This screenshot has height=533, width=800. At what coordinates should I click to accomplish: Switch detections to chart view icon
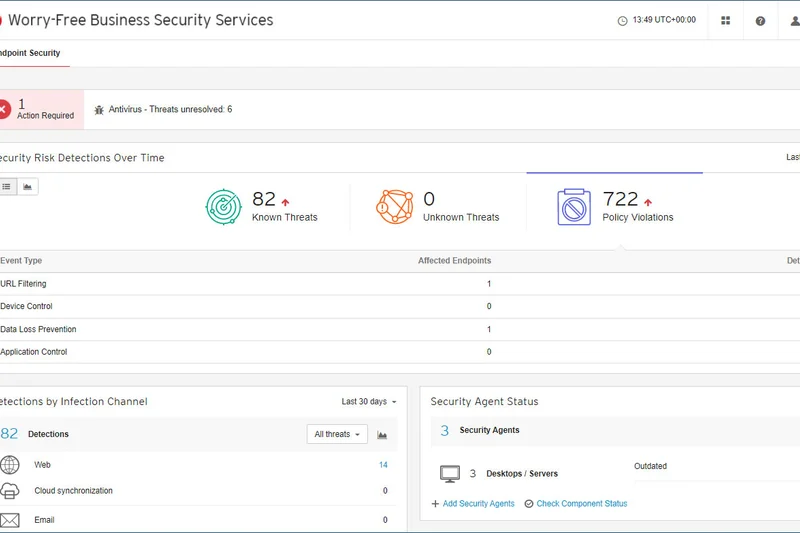coord(28,187)
